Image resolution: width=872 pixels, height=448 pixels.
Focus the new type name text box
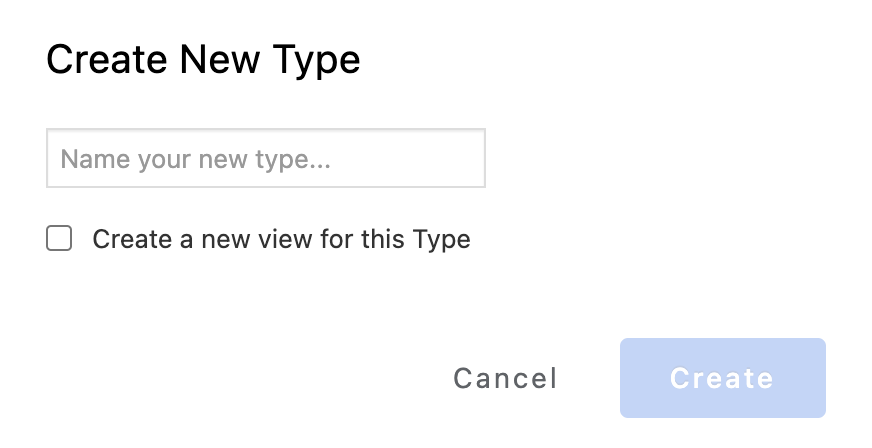265,158
